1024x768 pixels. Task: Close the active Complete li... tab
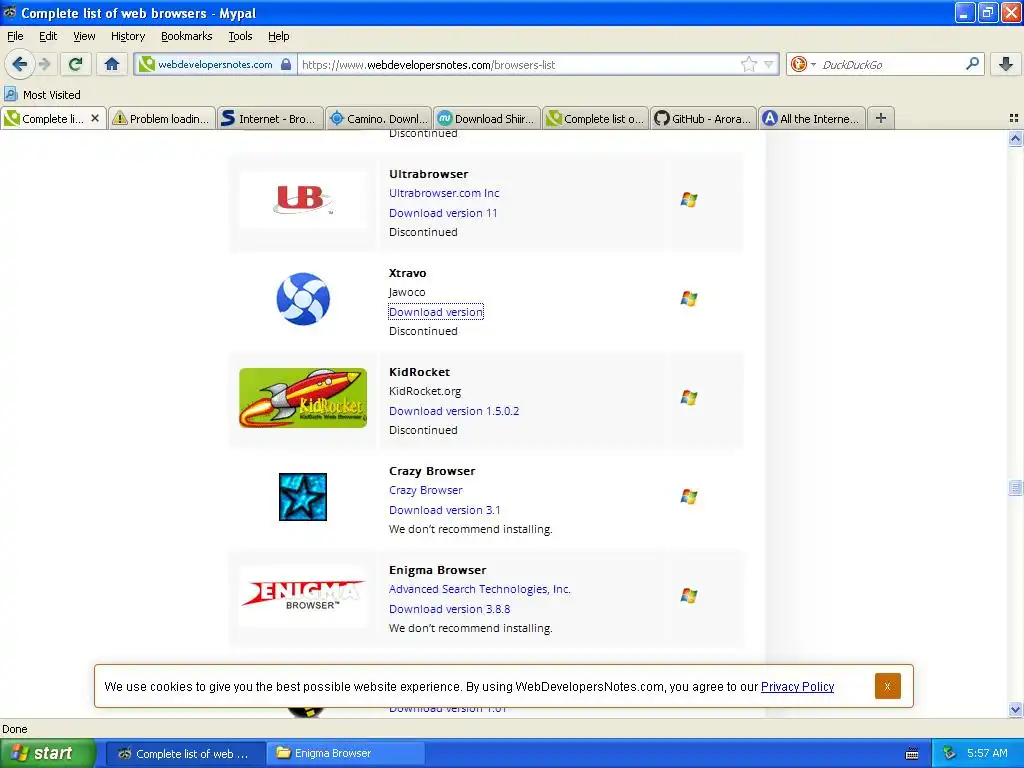click(x=95, y=118)
